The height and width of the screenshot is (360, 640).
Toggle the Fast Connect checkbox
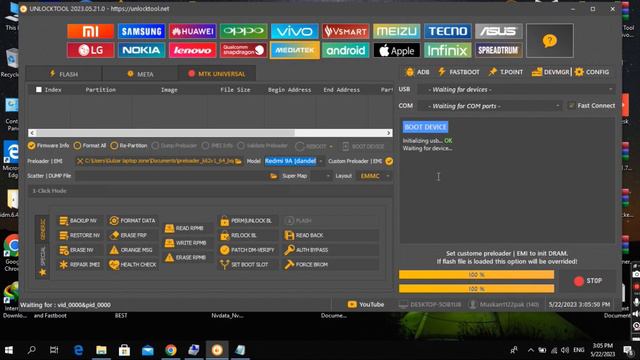571,106
